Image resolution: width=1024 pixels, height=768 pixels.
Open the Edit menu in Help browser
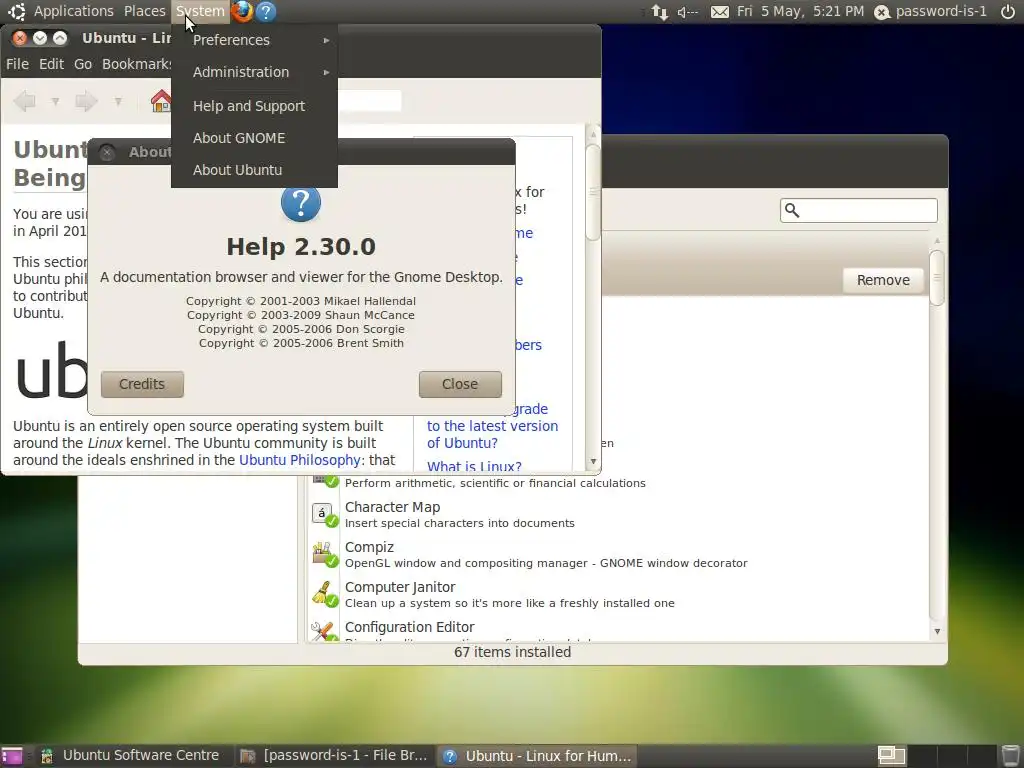[51, 64]
